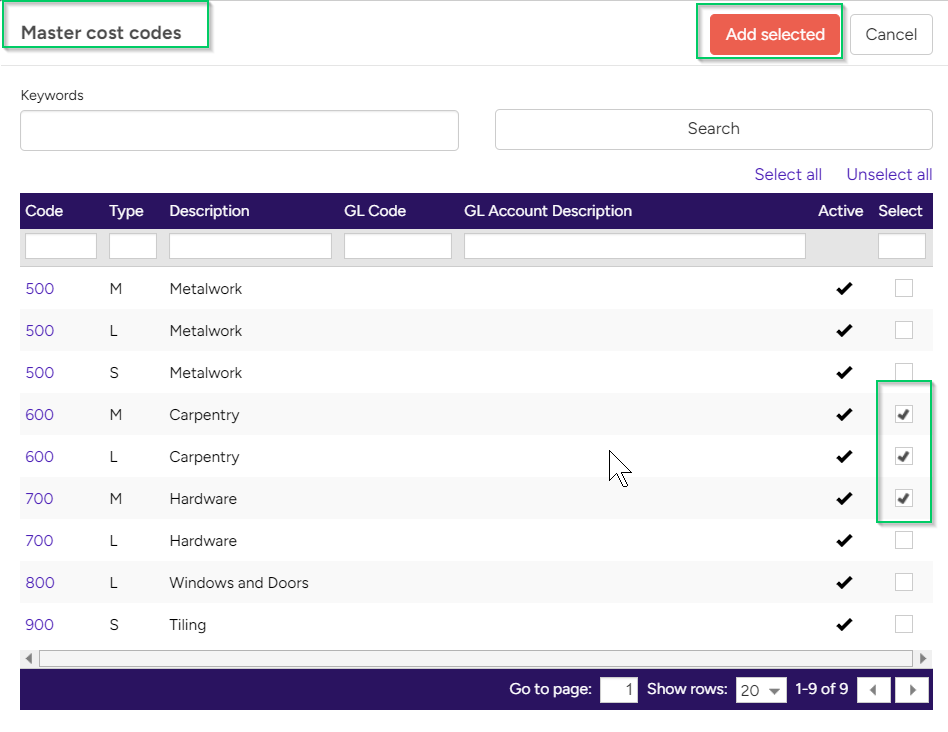Untick the checkbox for 600 L Carpentry
The image size is (948, 732).
(x=903, y=456)
